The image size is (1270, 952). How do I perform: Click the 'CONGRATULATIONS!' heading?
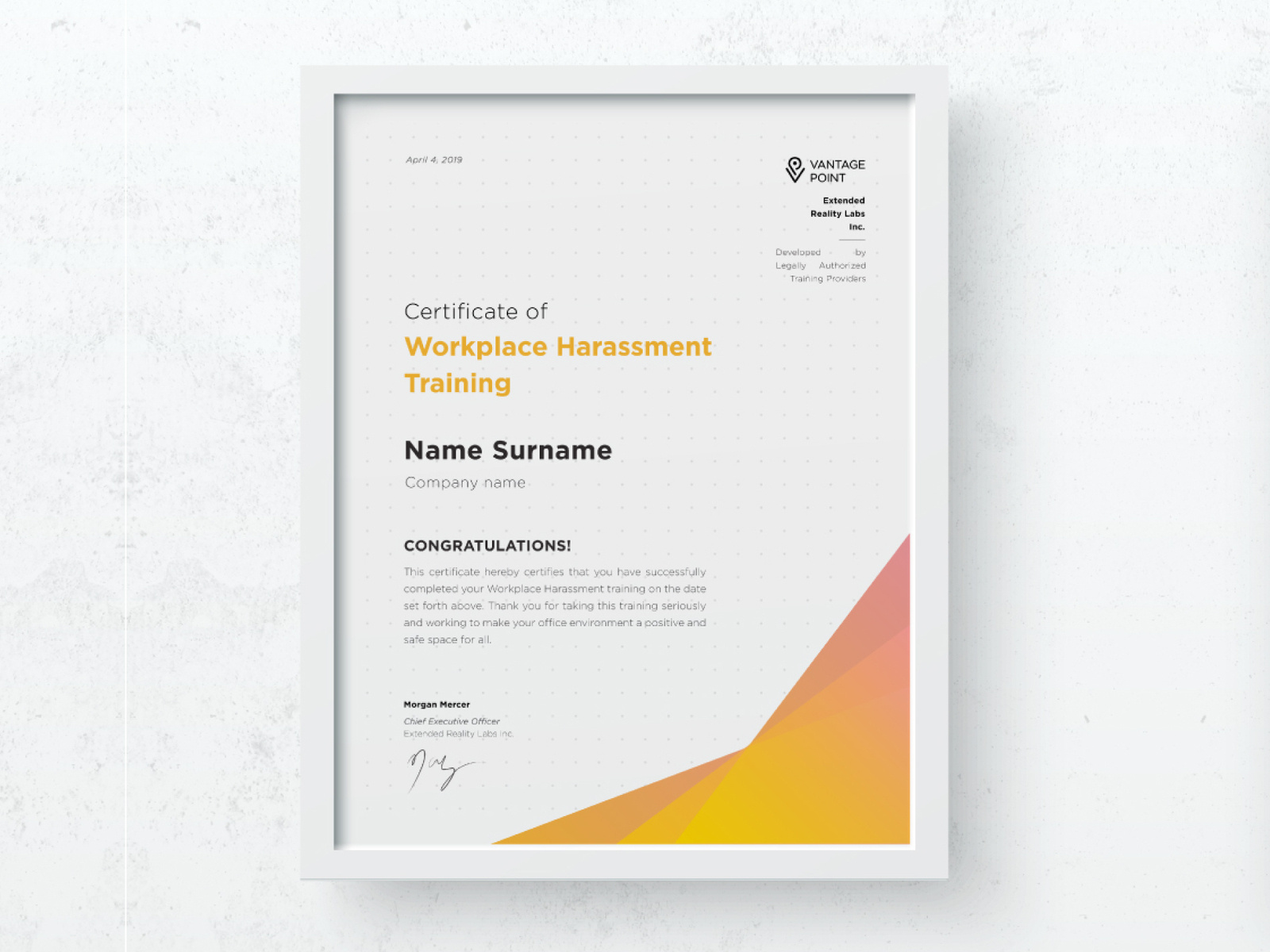(x=487, y=546)
